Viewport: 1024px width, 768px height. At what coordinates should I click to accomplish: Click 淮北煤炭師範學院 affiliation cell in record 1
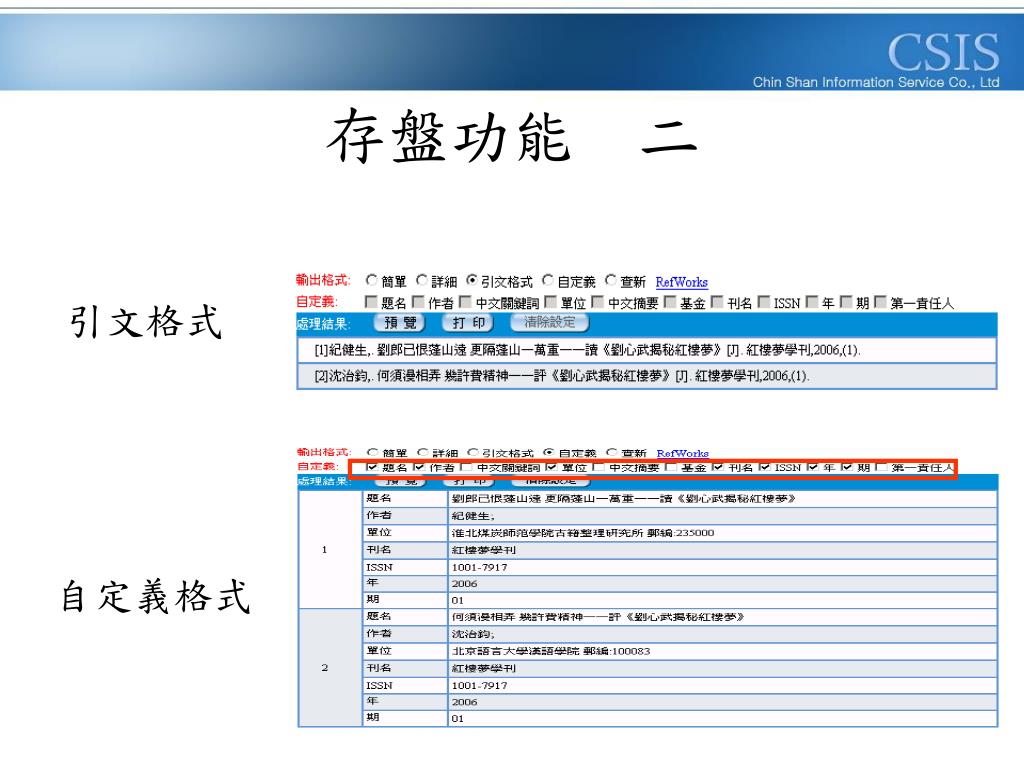(x=722, y=533)
